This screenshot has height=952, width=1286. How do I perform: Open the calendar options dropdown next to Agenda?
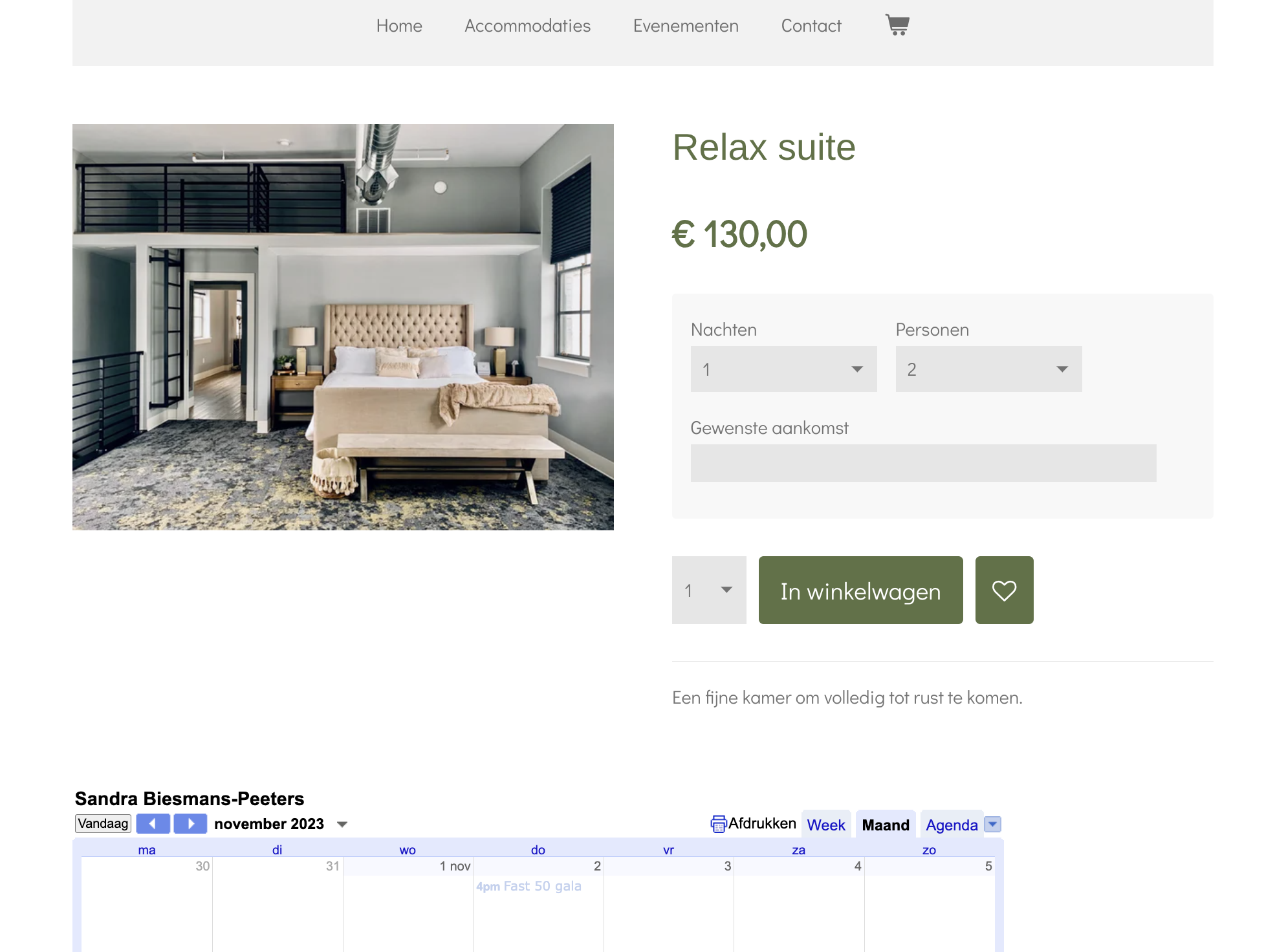(992, 824)
